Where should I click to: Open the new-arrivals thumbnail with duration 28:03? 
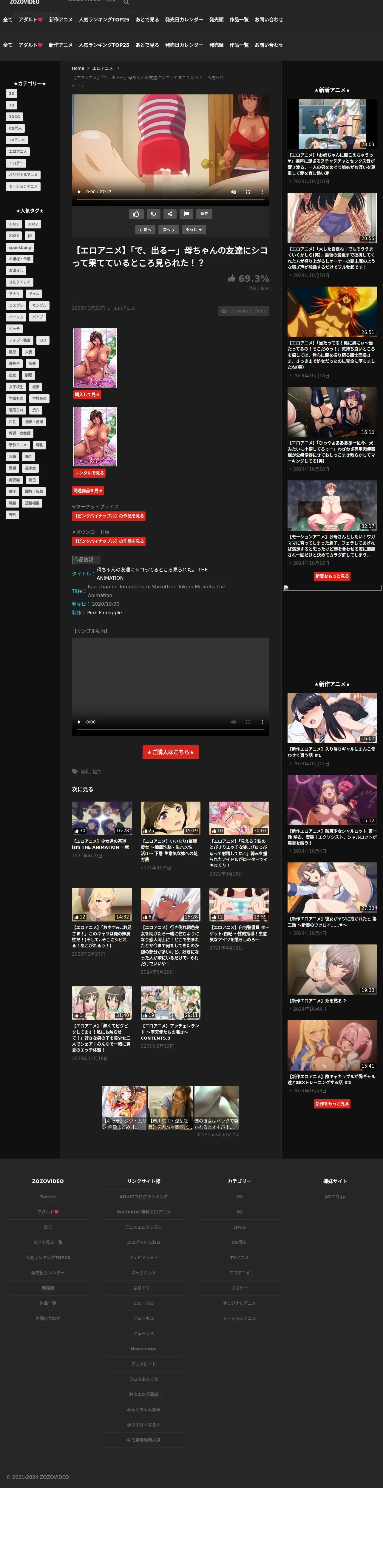pos(332,124)
